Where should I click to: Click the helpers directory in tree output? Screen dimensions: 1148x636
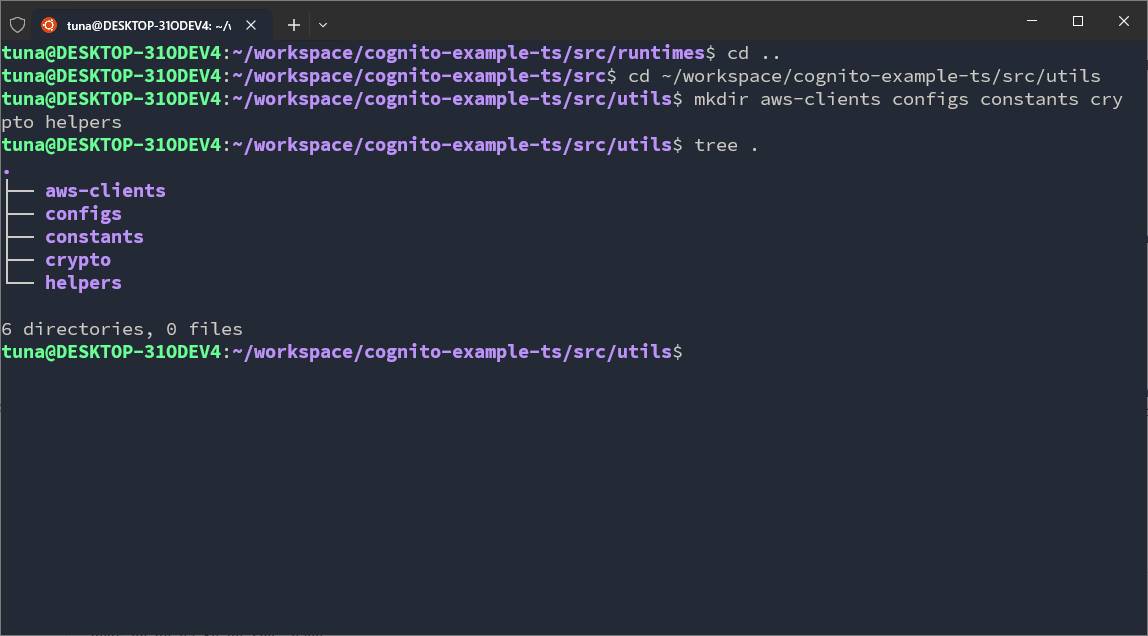coord(83,283)
